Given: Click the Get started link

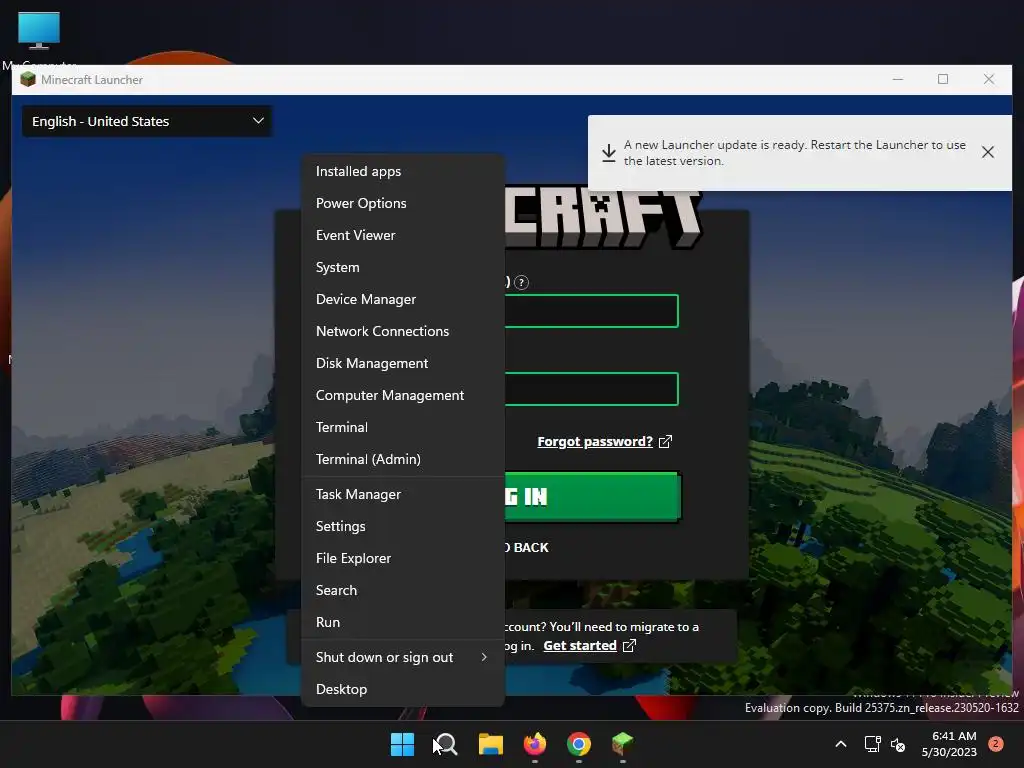Looking at the screenshot, I should point(580,646).
